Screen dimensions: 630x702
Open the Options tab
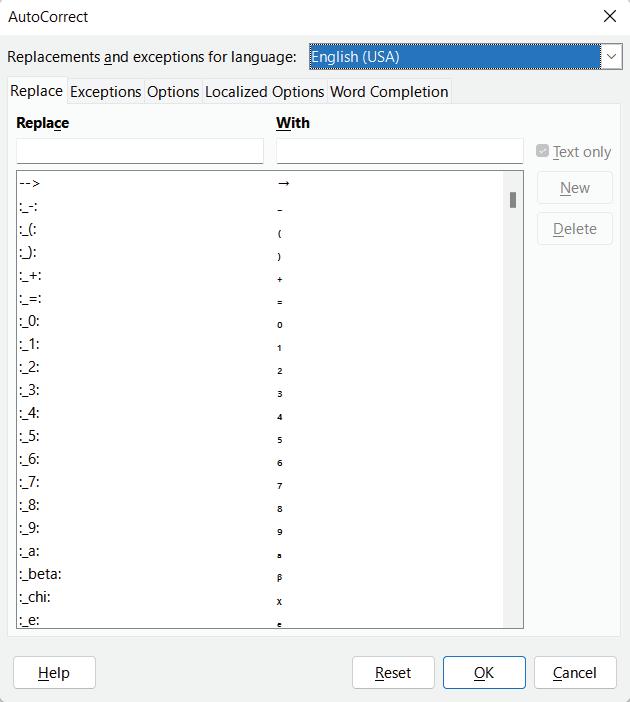[173, 92]
